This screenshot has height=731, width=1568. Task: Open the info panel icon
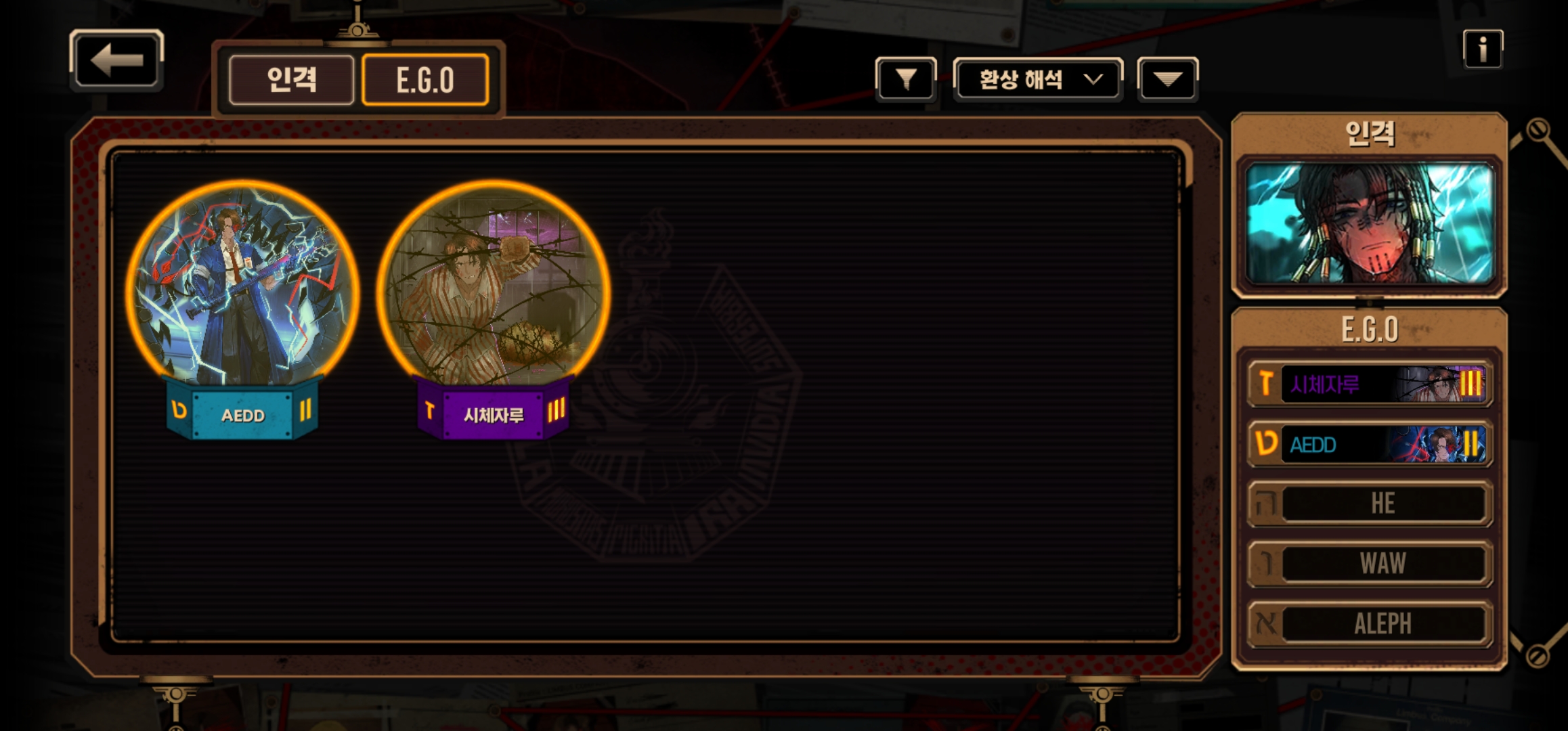coord(1483,49)
